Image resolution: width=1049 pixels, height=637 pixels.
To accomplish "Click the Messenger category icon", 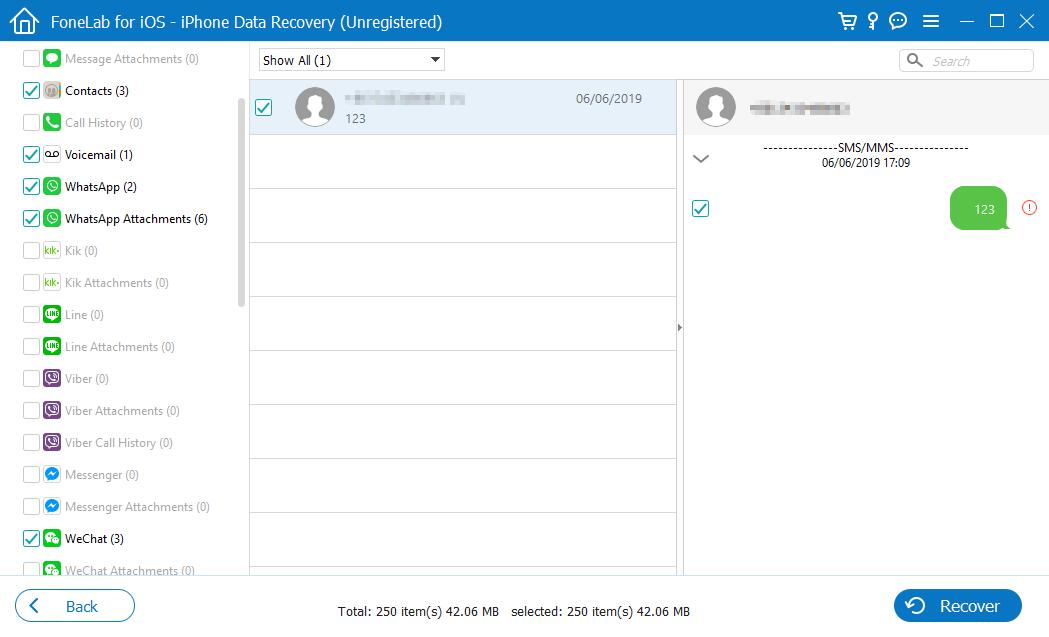I will 52,474.
